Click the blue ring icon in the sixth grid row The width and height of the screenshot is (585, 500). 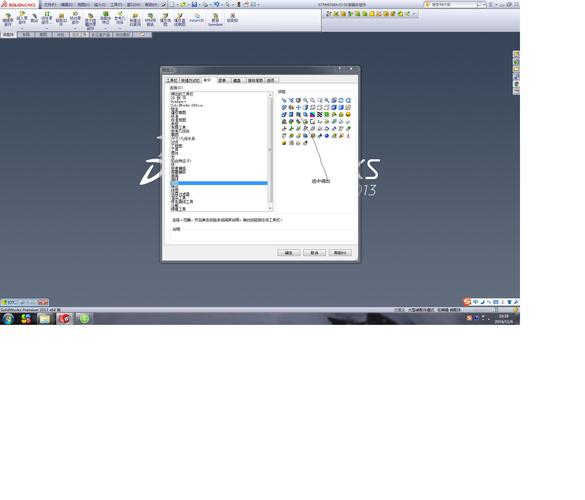click(x=327, y=136)
